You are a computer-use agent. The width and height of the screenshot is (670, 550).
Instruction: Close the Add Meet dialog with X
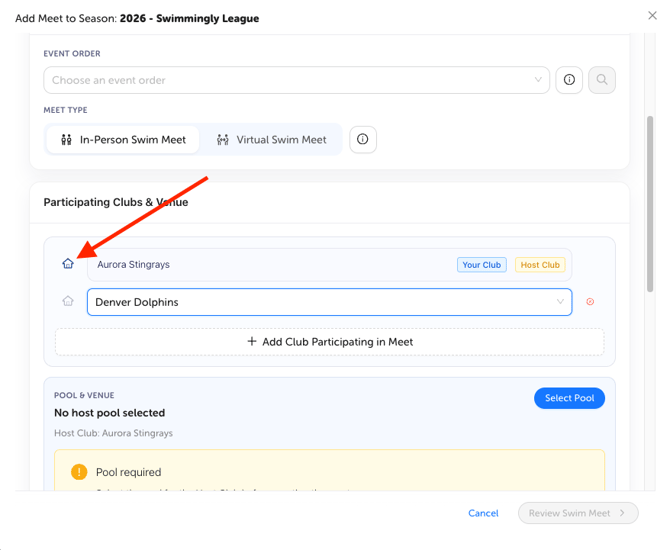(652, 16)
